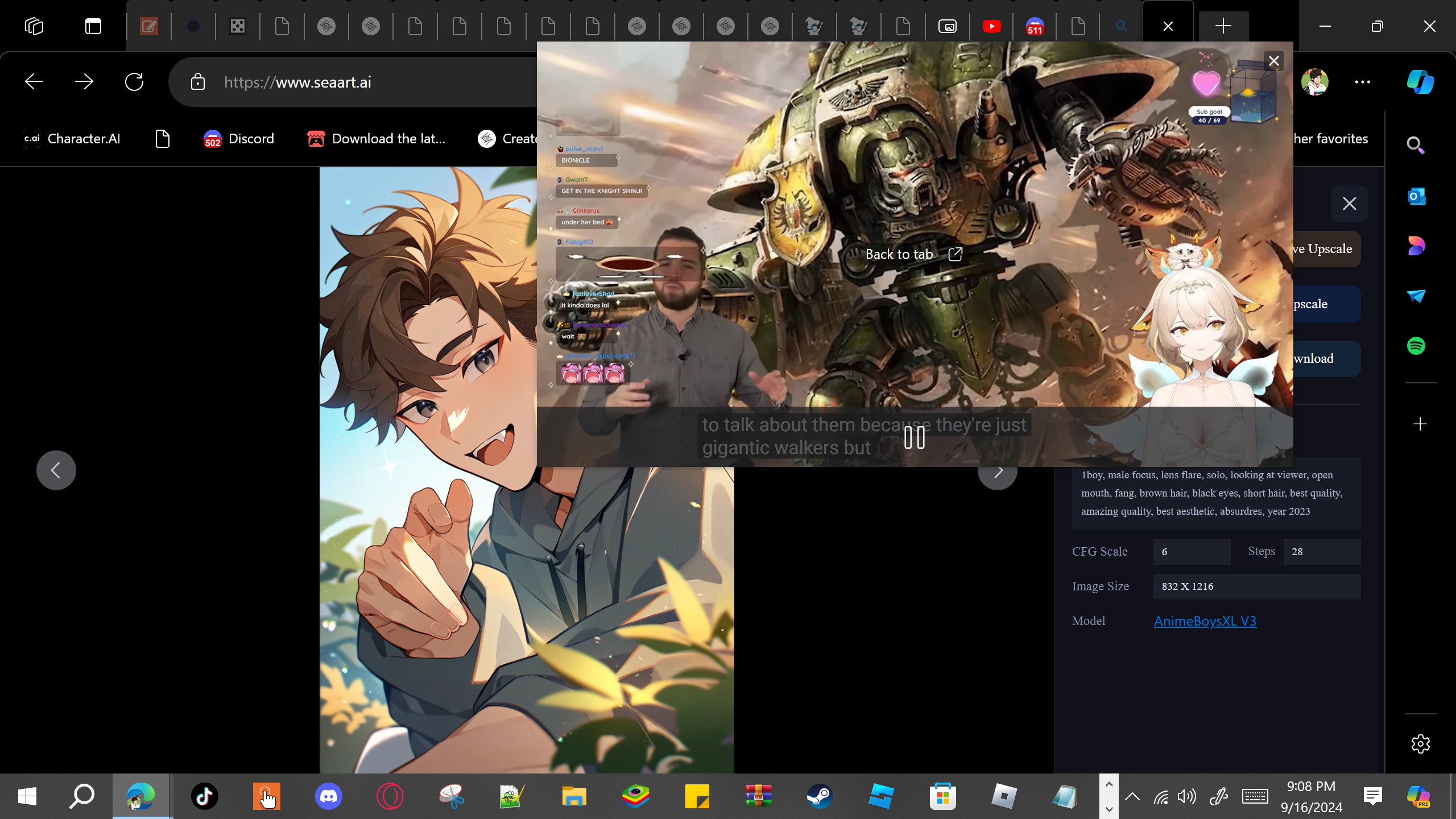Open WinRAR from the taskbar
Viewport: 1456px width, 819px height.
(x=759, y=796)
